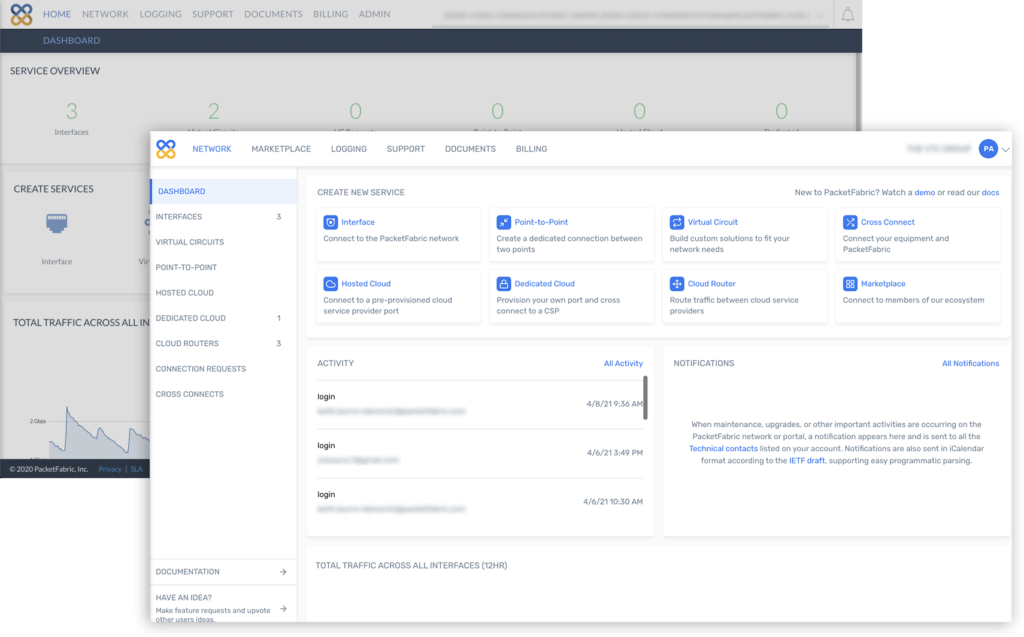This screenshot has width=1024, height=637.
Task: Select BILLING in the back window navigation
Action: 330,14
